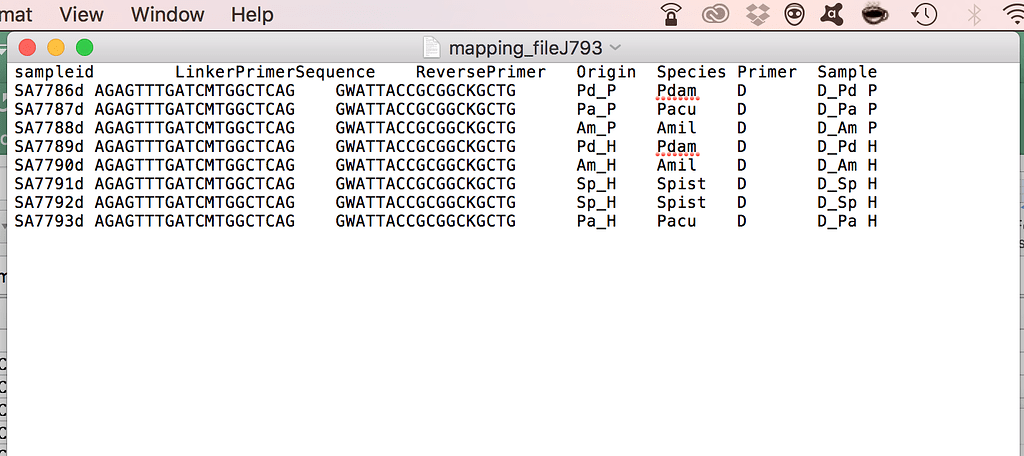Open the View menu

(x=81, y=14)
